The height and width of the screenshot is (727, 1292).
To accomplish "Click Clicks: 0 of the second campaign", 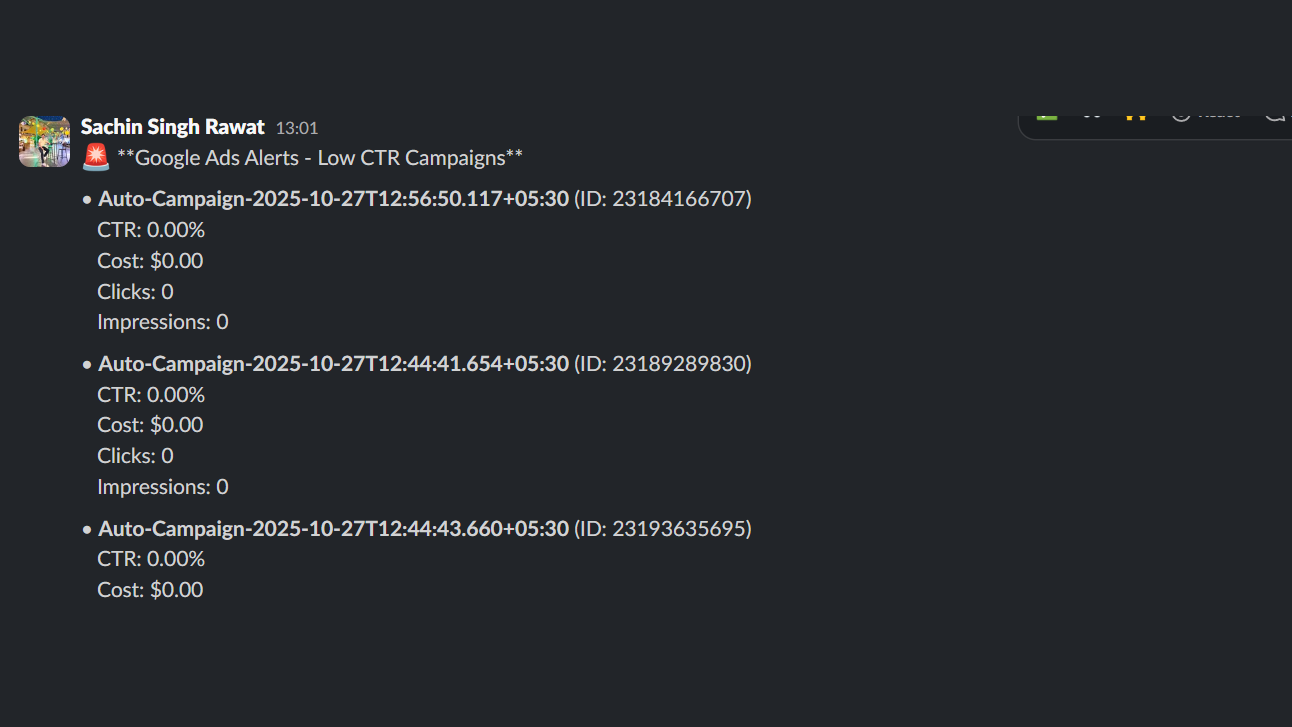I will (134, 455).
